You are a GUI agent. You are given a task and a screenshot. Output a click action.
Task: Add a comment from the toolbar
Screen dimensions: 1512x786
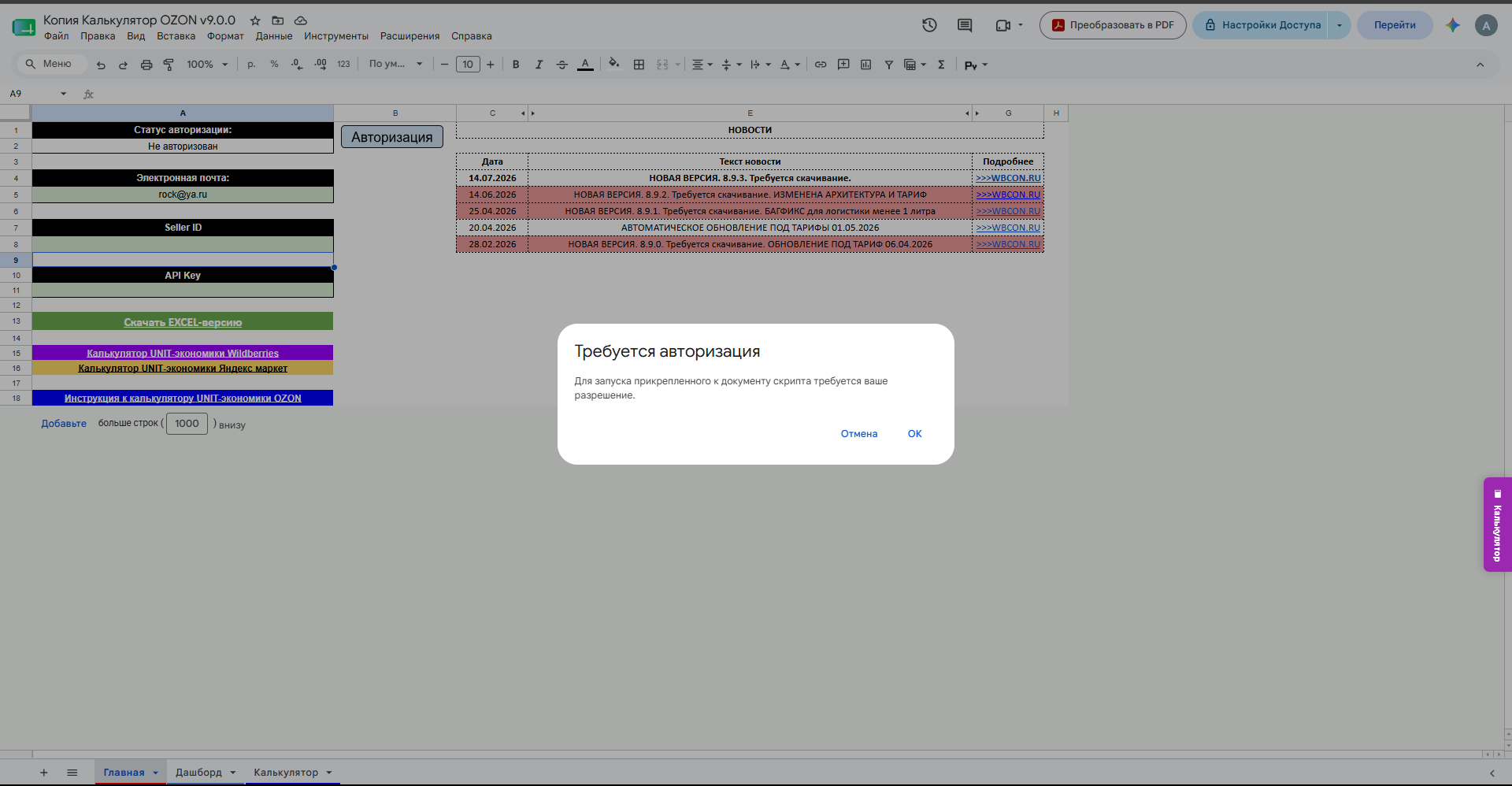843,65
